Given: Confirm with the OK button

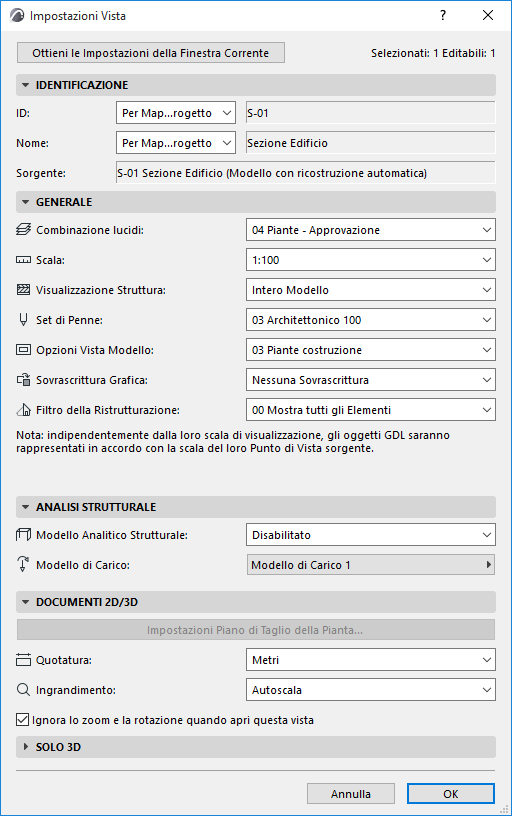Looking at the screenshot, I should click(451, 794).
